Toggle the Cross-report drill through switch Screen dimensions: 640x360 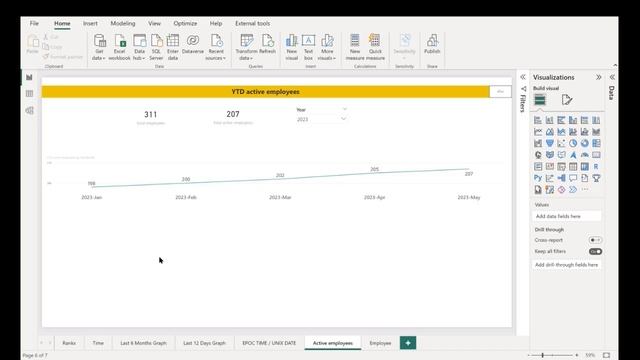(595, 240)
